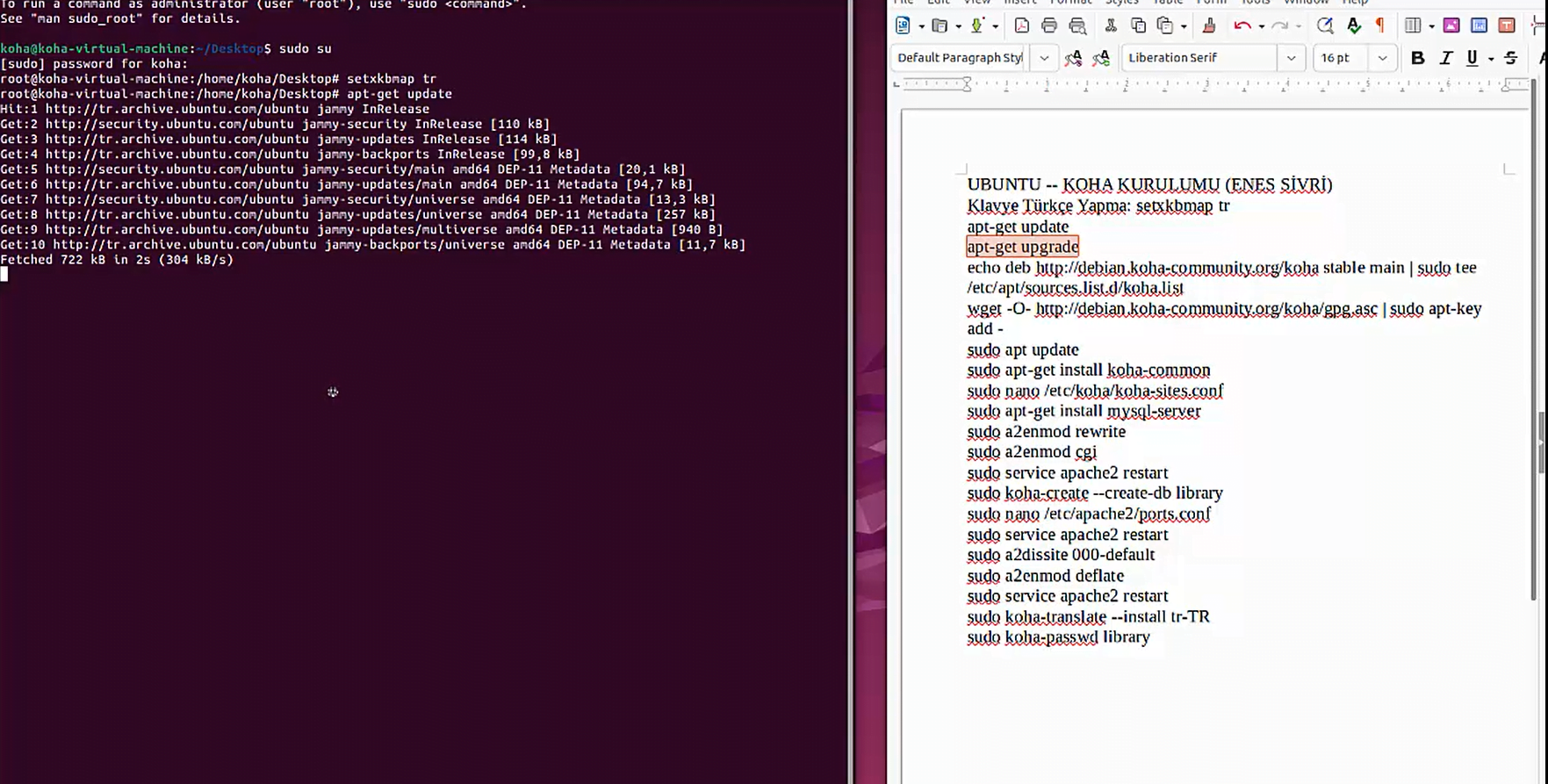Click the Cut scissors icon
Viewport: 1548px width, 784px height.
click(x=1111, y=26)
